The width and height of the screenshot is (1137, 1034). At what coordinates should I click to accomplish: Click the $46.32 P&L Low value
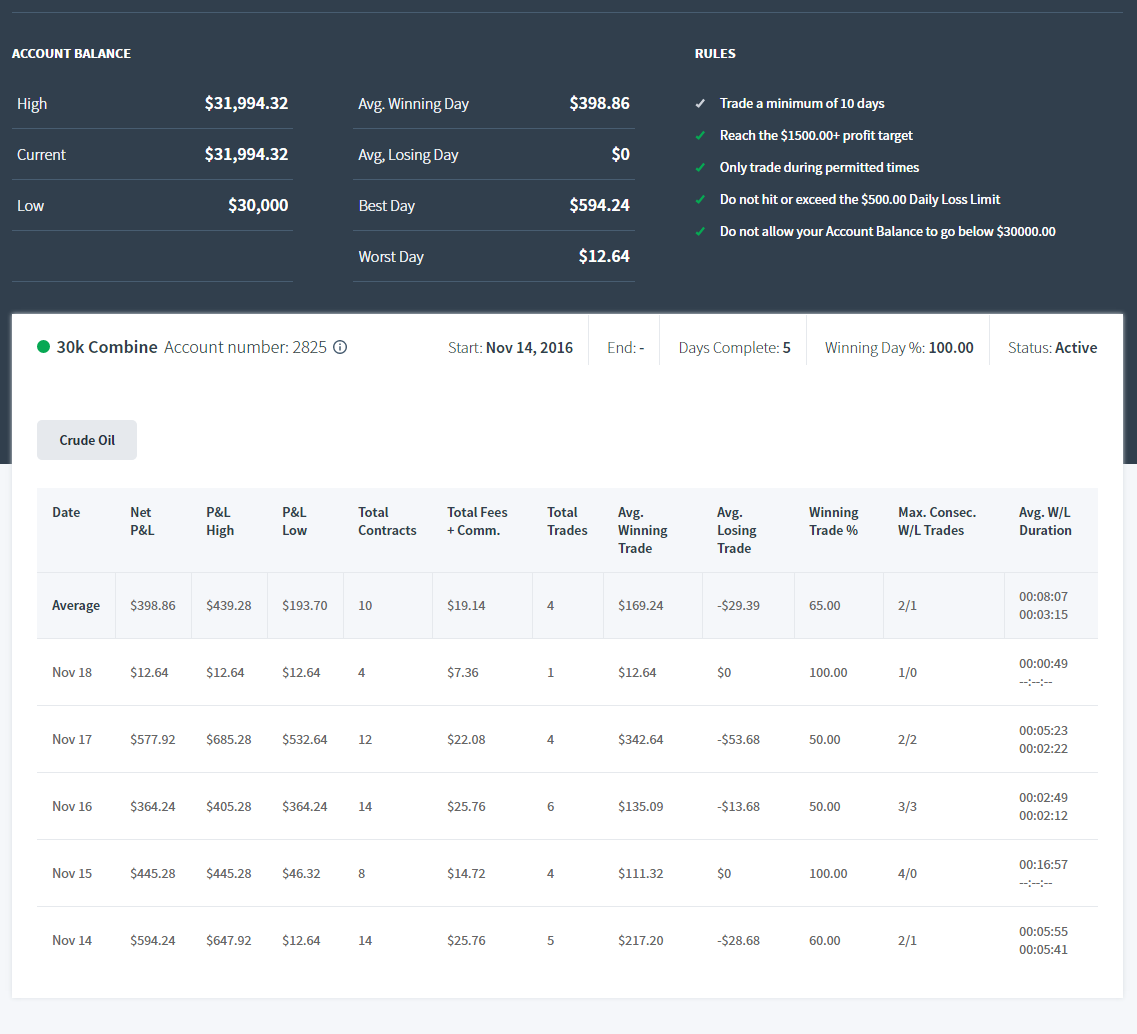tap(301, 874)
